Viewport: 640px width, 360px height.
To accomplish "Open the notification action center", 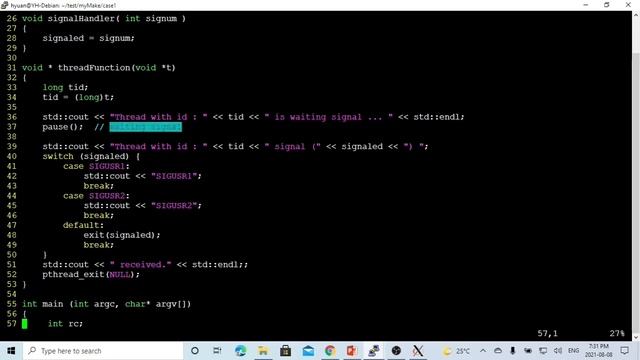I will 624,351.
